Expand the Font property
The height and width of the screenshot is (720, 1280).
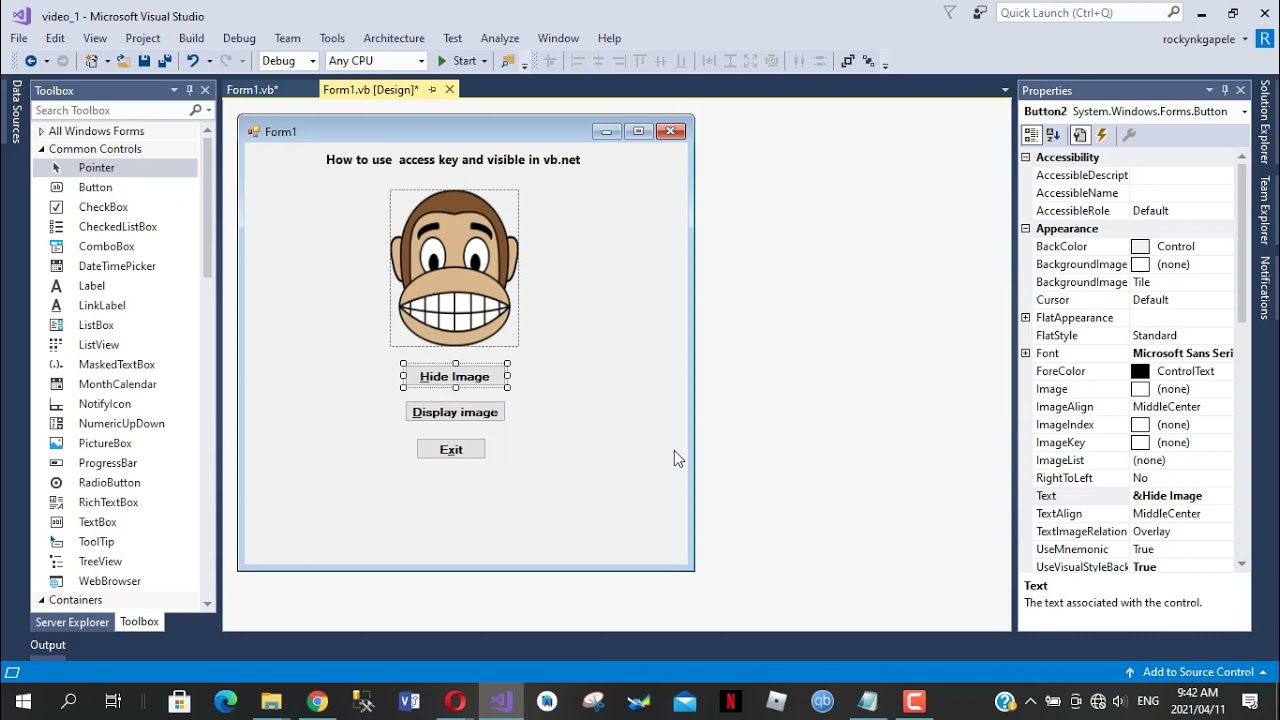[x=1025, y=353]
